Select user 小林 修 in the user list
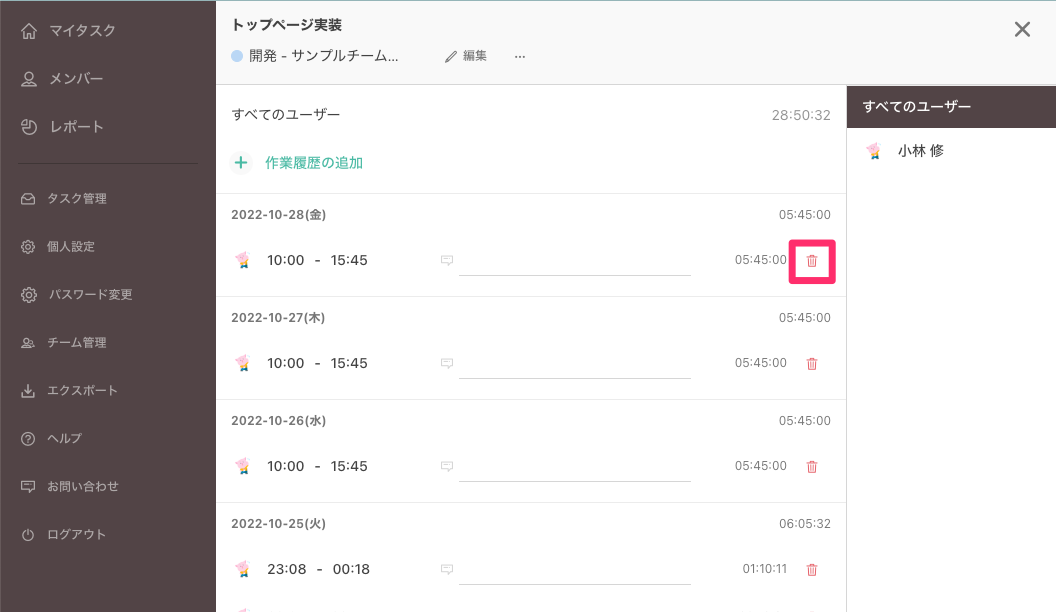 coord(920,152)
